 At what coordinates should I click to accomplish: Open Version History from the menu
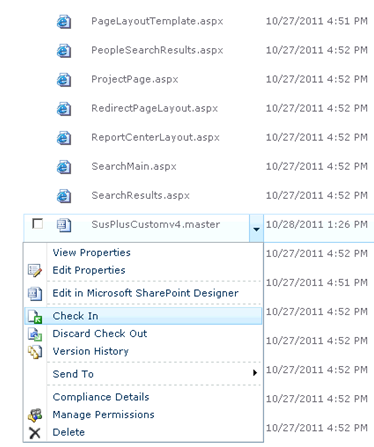point(91,351)
